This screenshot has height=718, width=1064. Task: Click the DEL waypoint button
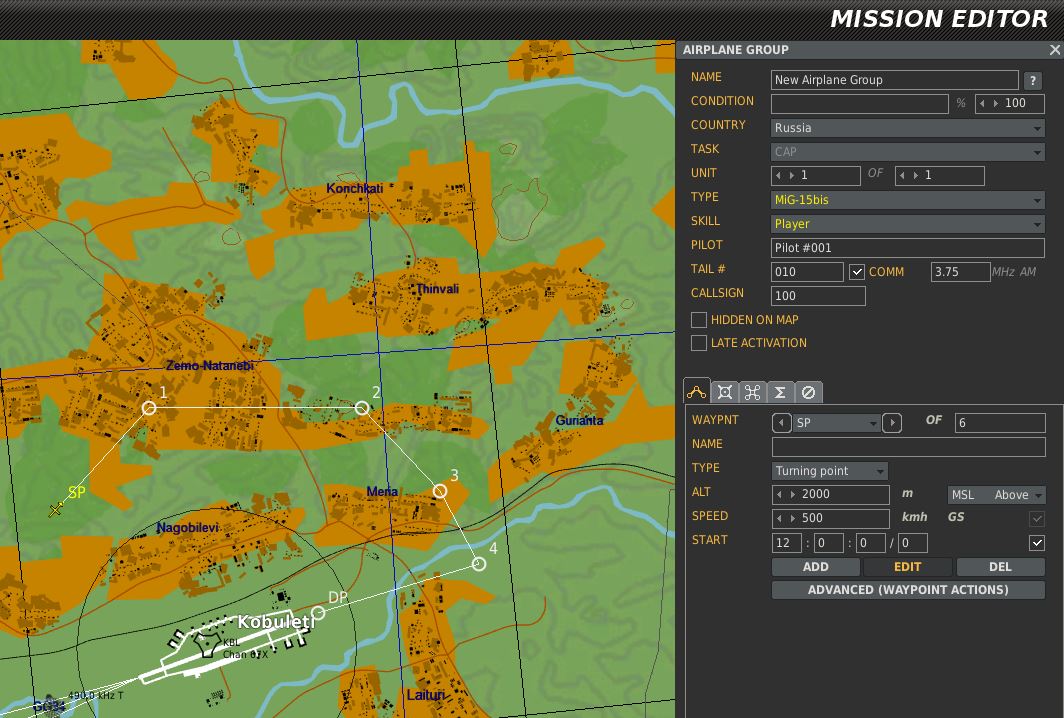1000,567
